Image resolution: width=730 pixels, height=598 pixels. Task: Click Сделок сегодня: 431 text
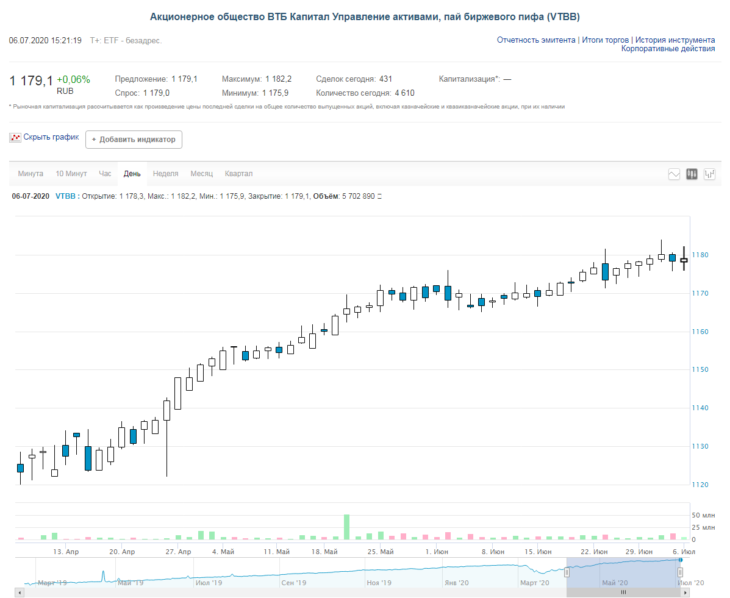point(354,79)
